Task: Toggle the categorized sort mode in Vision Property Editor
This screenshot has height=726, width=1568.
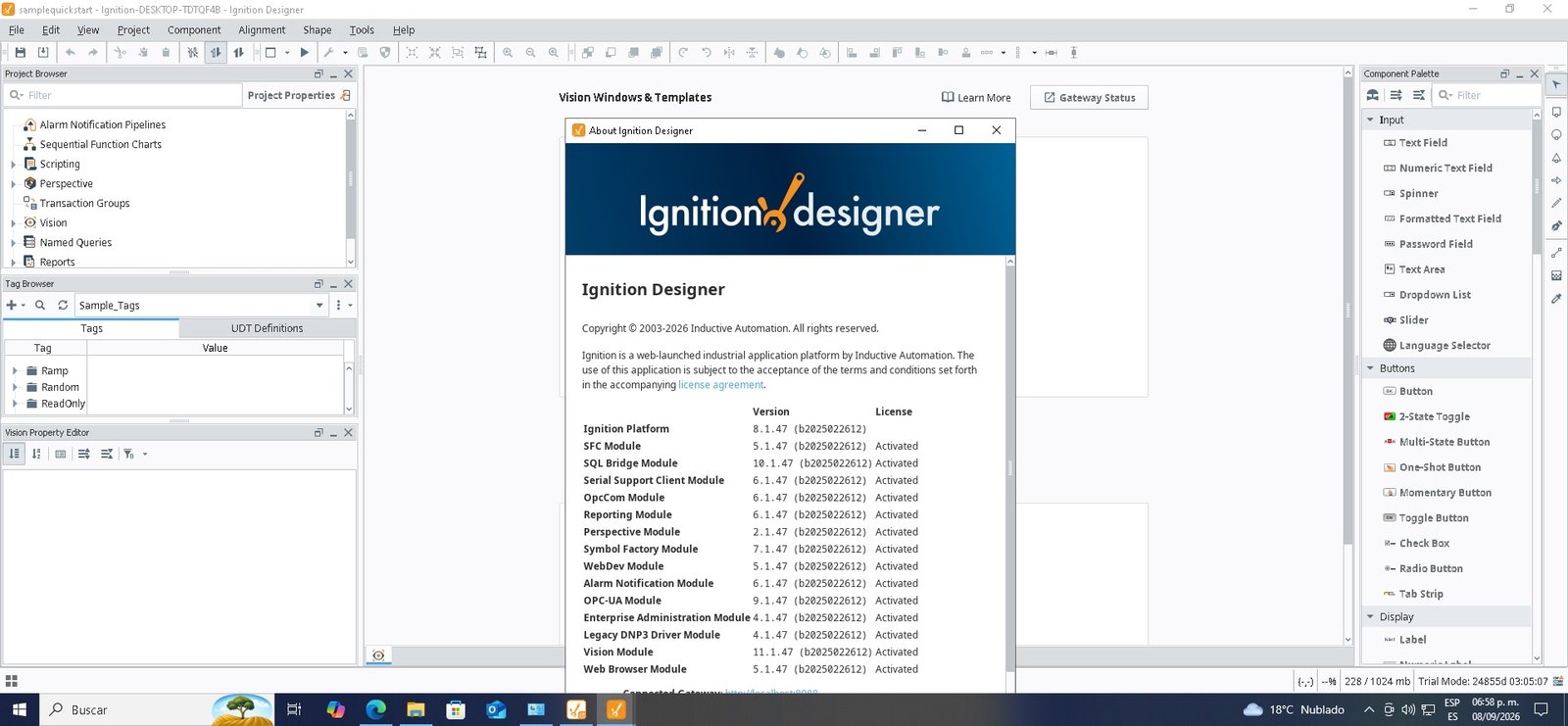Action: click(x=14, y=454)
